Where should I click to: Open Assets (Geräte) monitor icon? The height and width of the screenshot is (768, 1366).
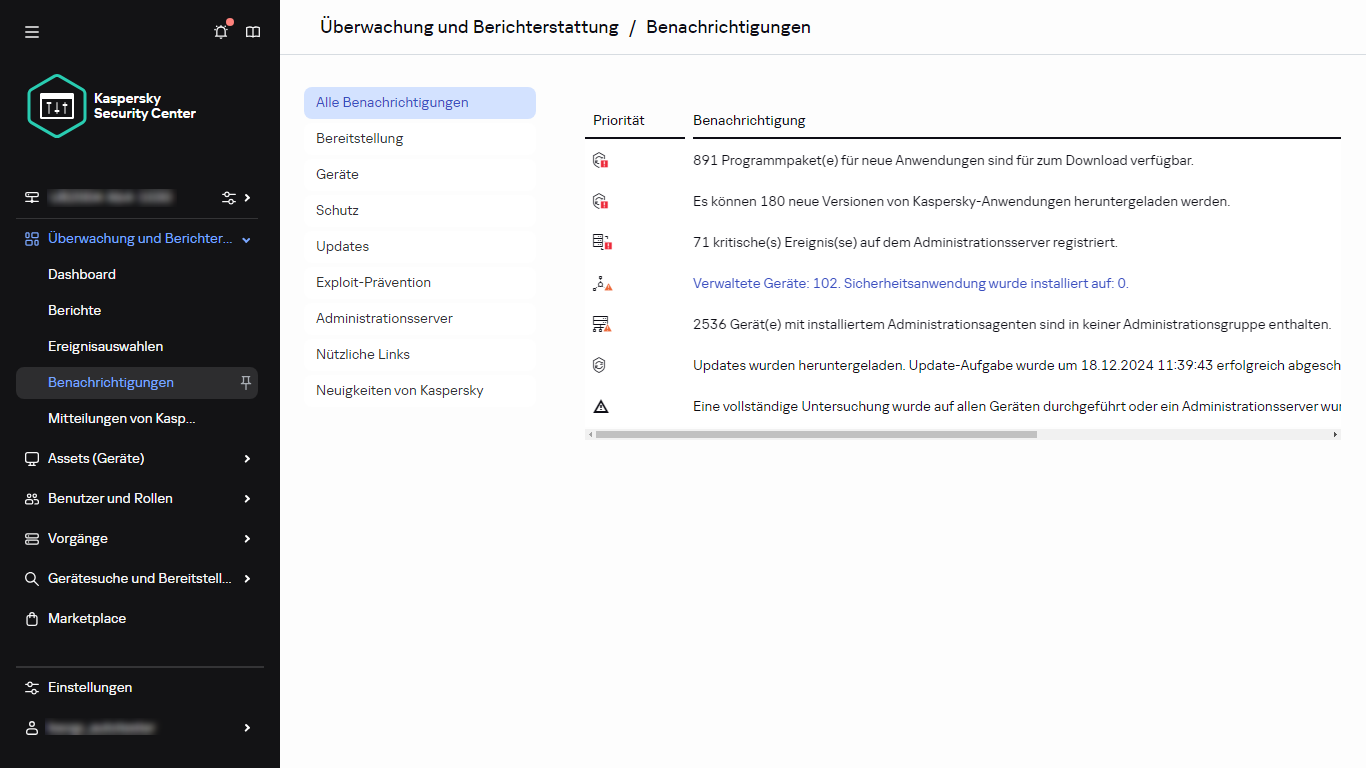click(x=30, y=458)
